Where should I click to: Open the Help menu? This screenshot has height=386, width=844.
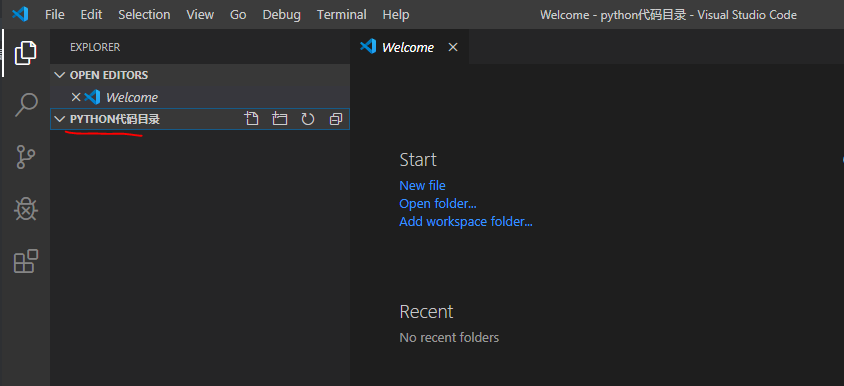pos(396,15)
